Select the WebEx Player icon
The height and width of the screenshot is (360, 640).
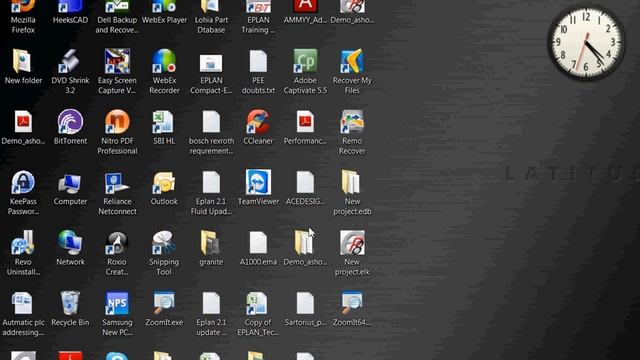pos(164,12)
